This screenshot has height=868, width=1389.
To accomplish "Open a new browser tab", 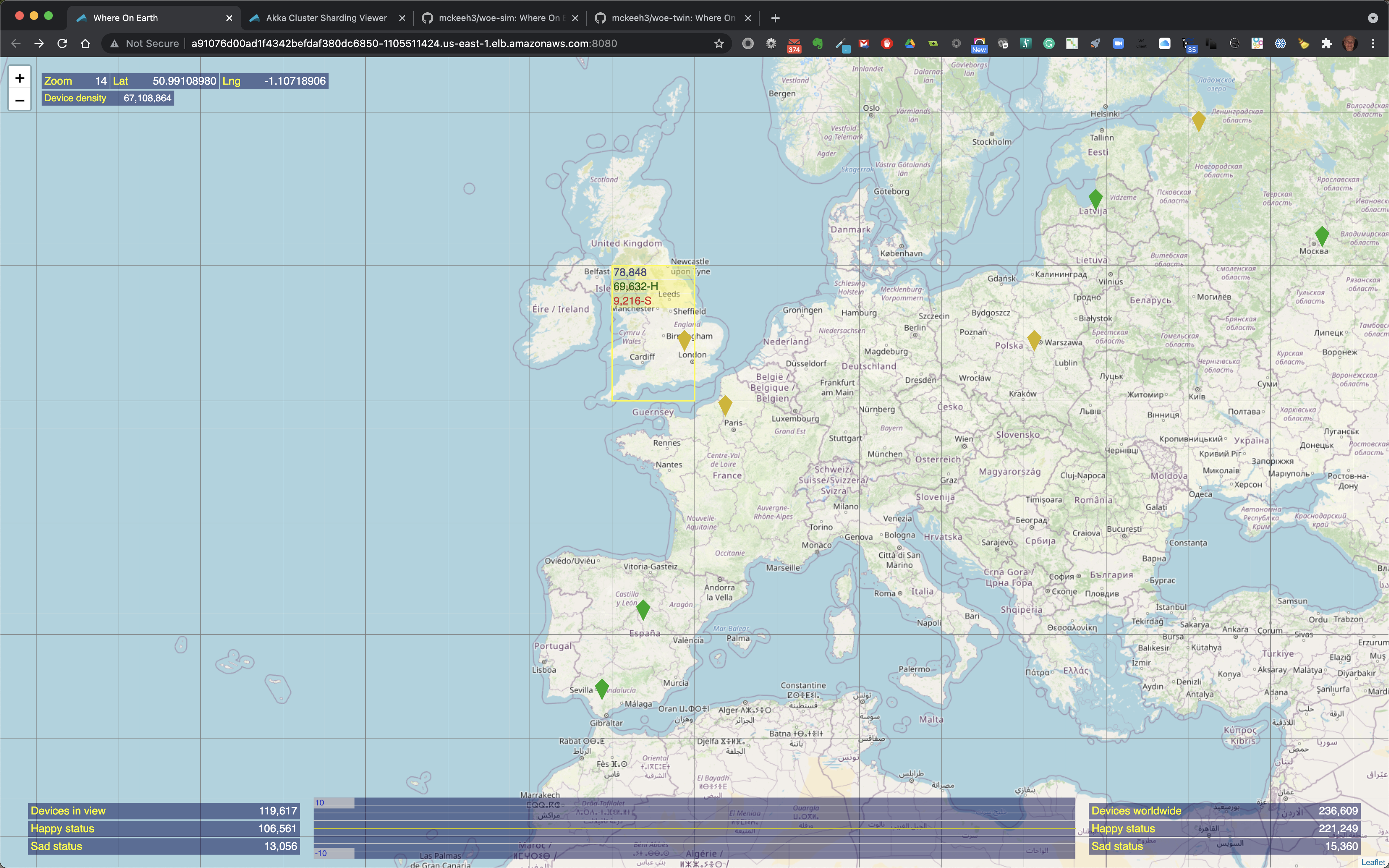I will coord(776,18).
